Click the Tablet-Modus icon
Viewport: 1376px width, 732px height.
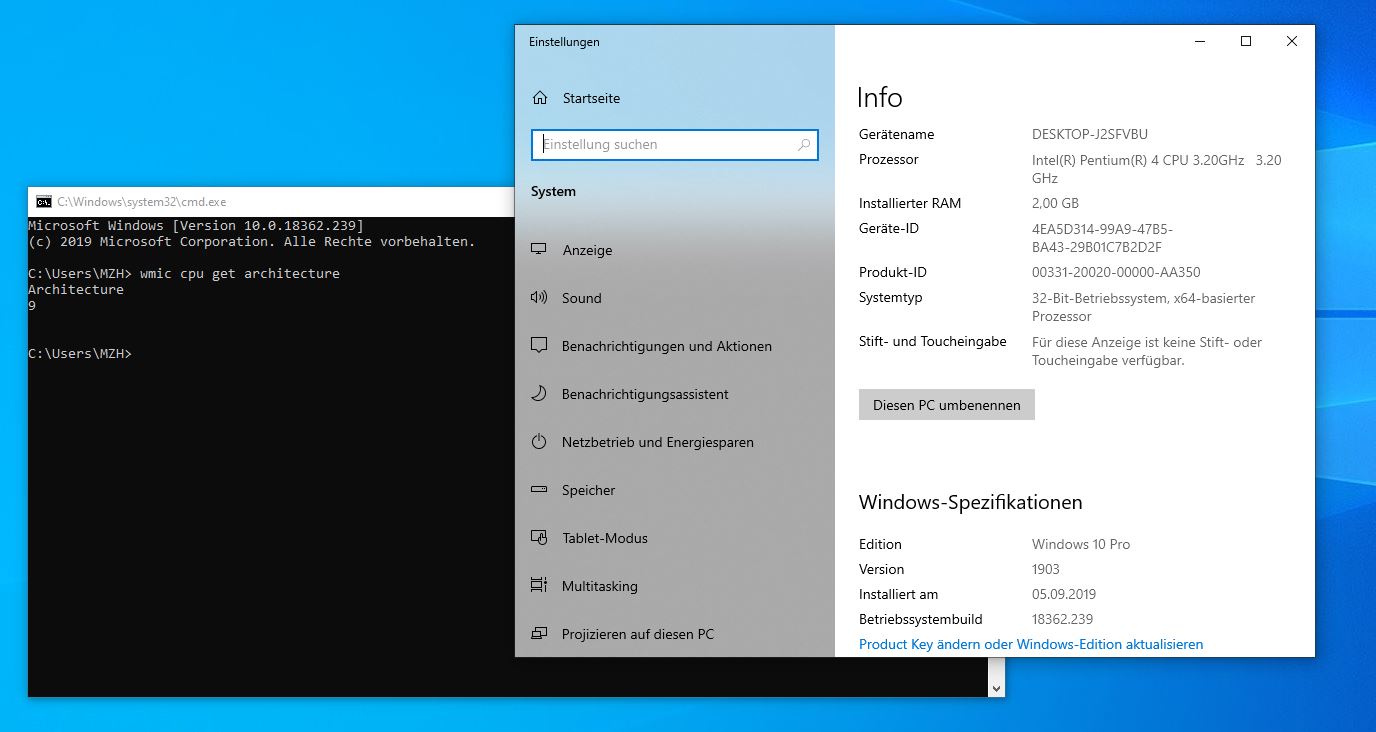coord(539,538)
